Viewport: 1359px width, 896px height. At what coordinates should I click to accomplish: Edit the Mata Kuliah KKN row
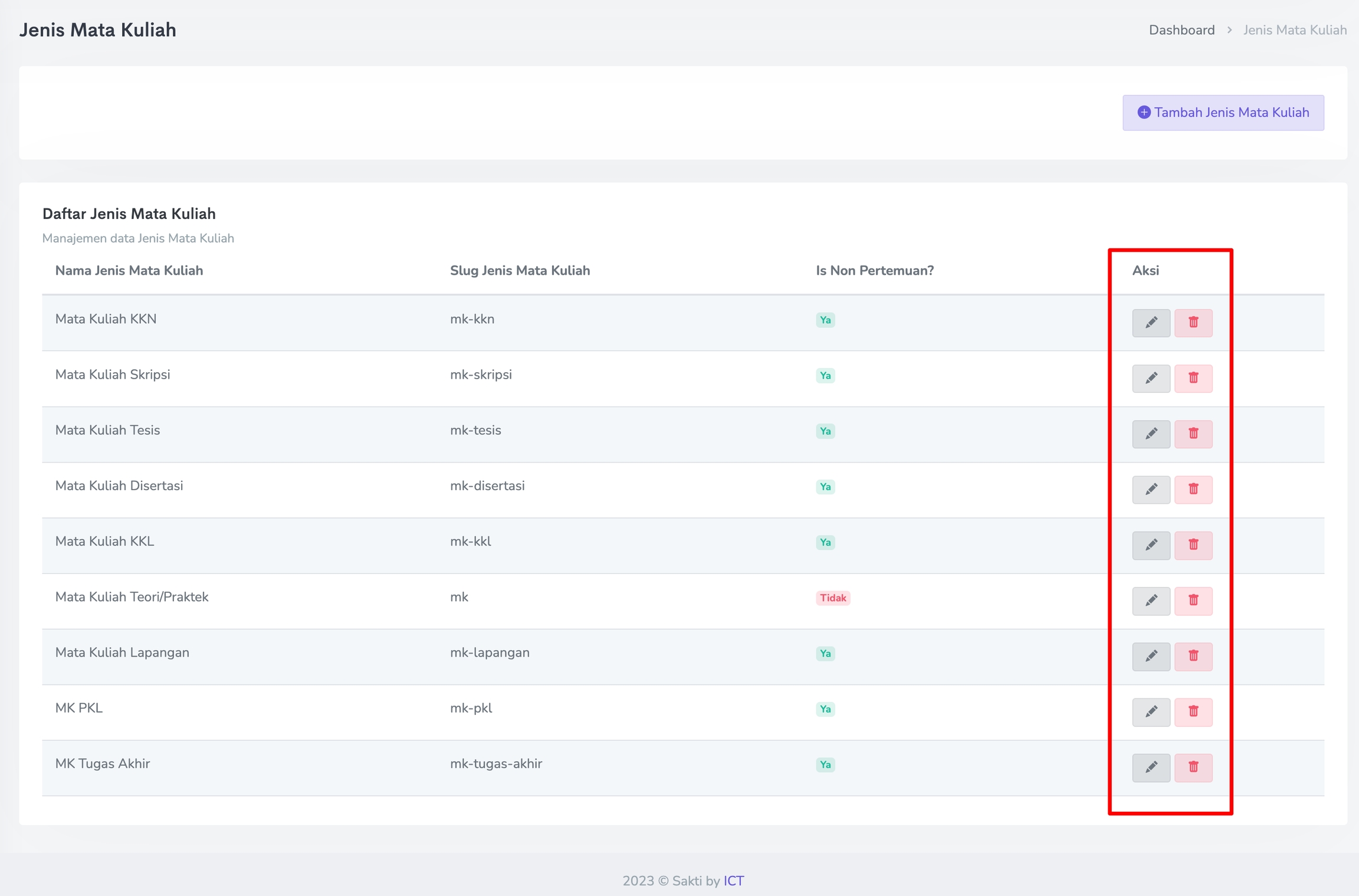click(x=1151, y=323)
